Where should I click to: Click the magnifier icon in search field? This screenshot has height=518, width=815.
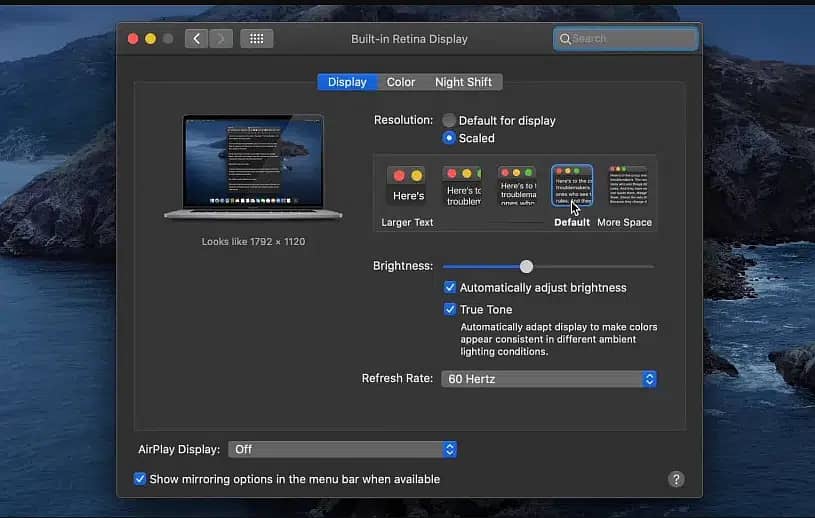[x=565, y=39]
